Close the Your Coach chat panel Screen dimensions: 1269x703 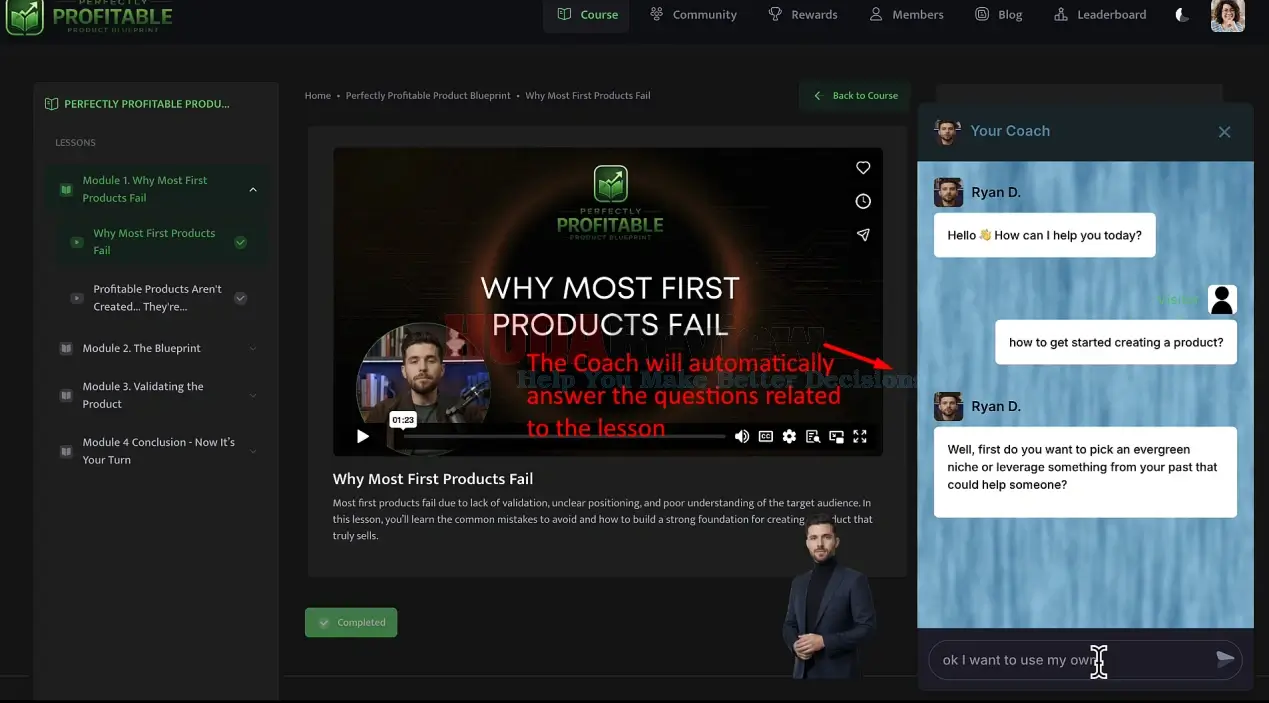point(1224,132)
